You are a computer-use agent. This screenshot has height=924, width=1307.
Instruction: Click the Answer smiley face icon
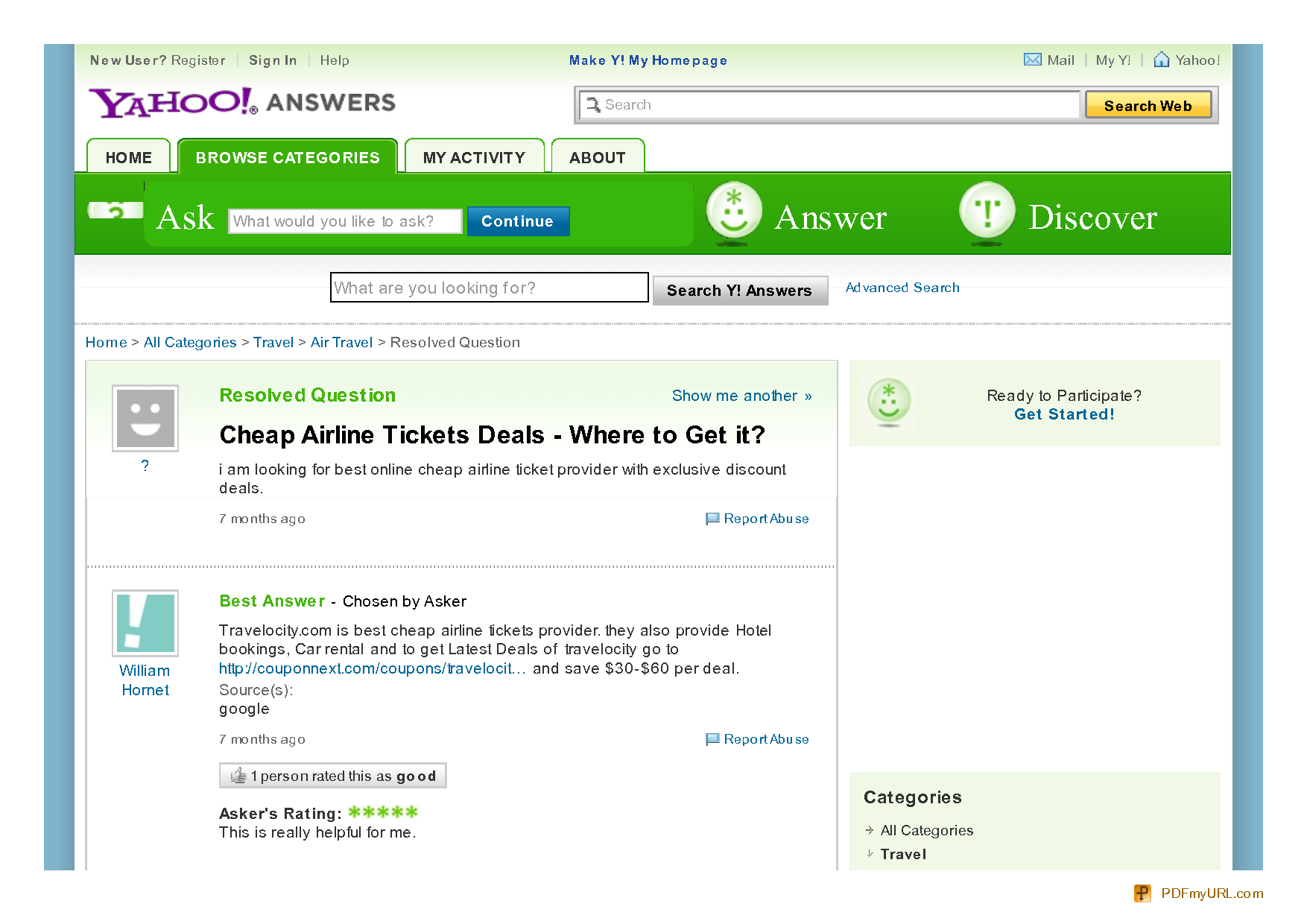pyautogui.click(x=733, y=212)
